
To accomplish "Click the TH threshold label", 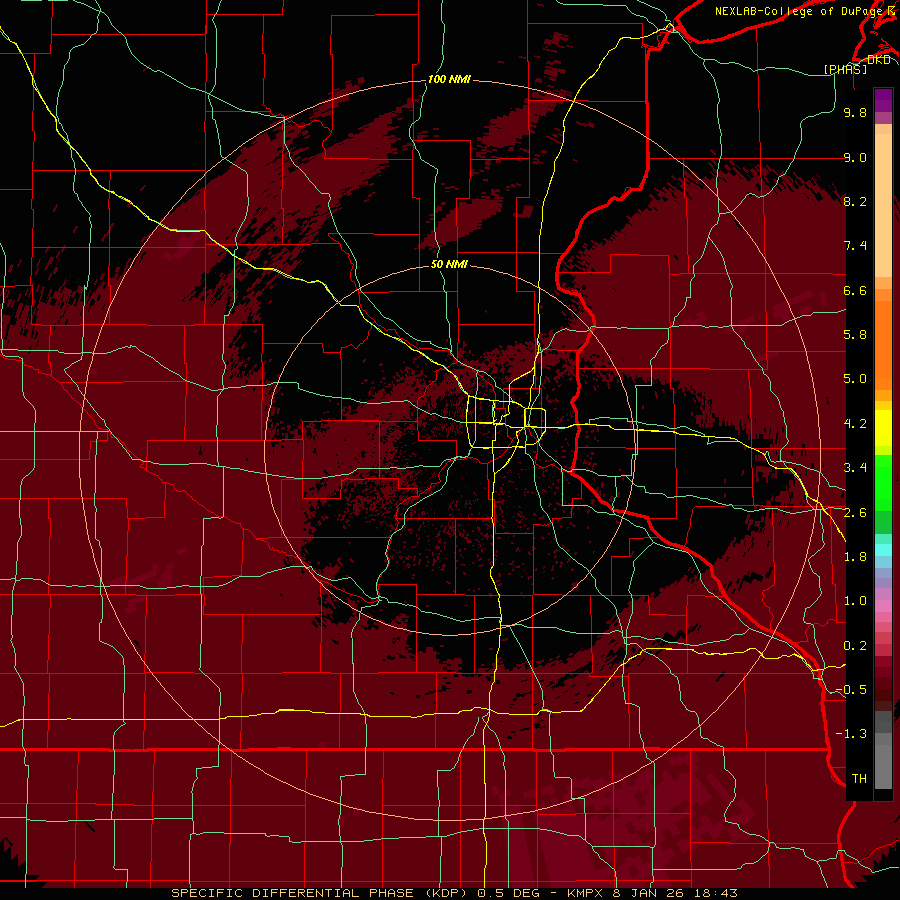I will point(859,779).
